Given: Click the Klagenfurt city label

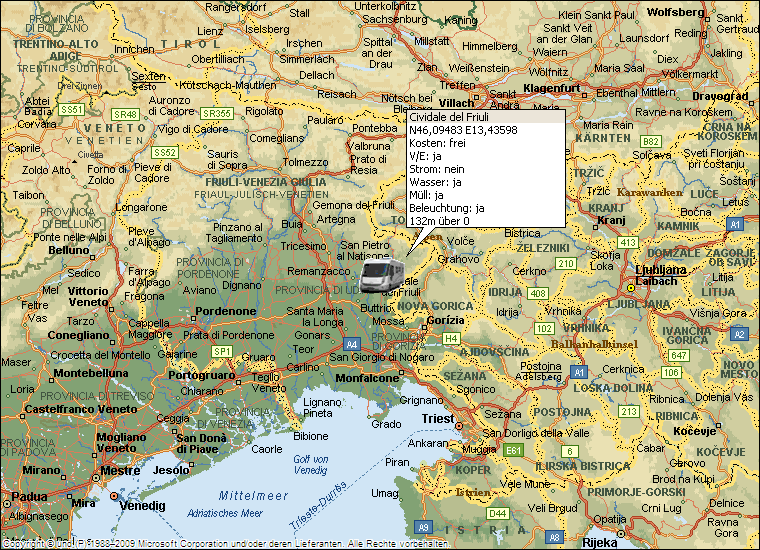Looking at the screenshot, I should coord(552,88).
